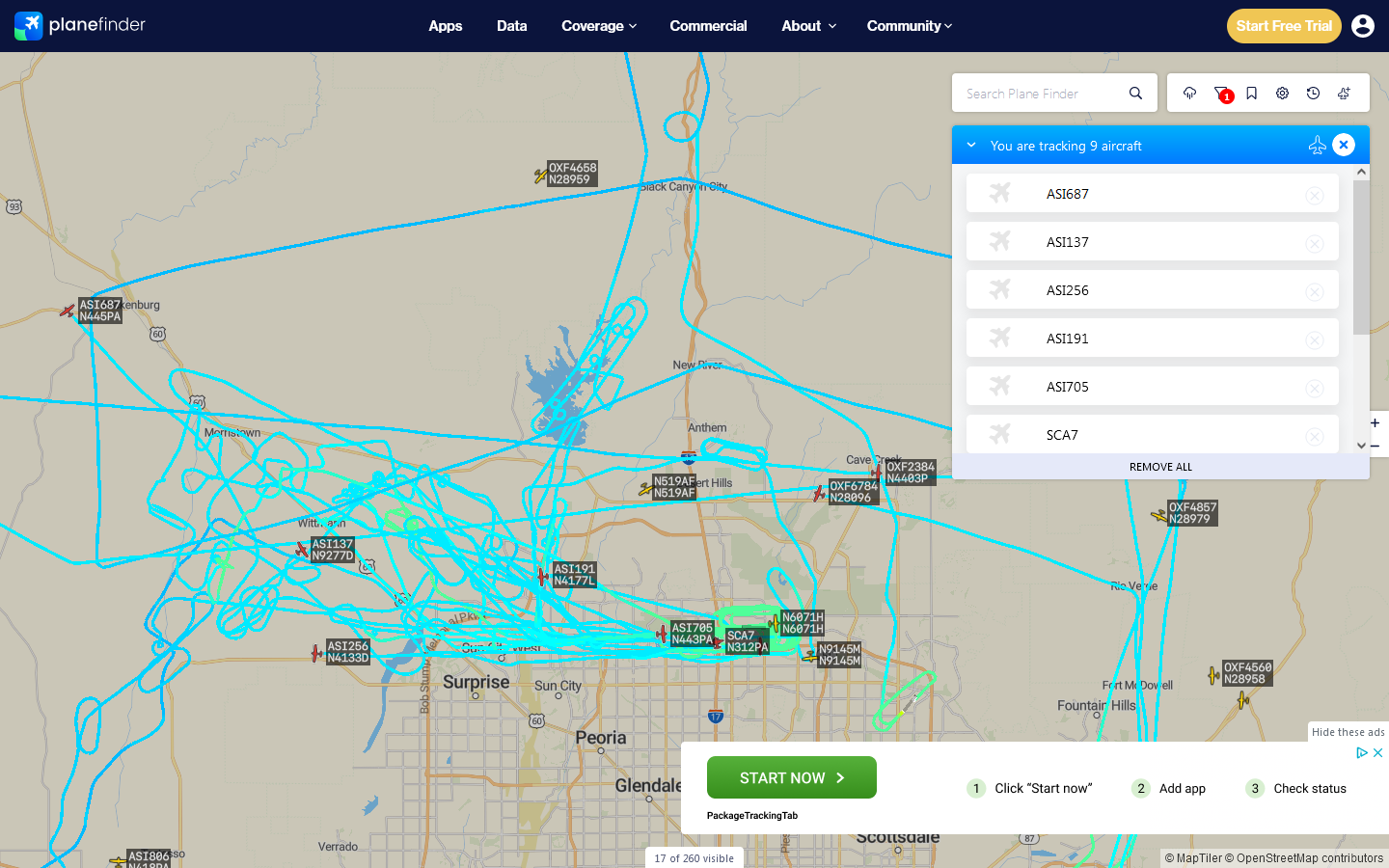Screen dimensions: 1389x868
Task: Select the SCA7 row in tracked list
Action: (x=1153, y=434)
